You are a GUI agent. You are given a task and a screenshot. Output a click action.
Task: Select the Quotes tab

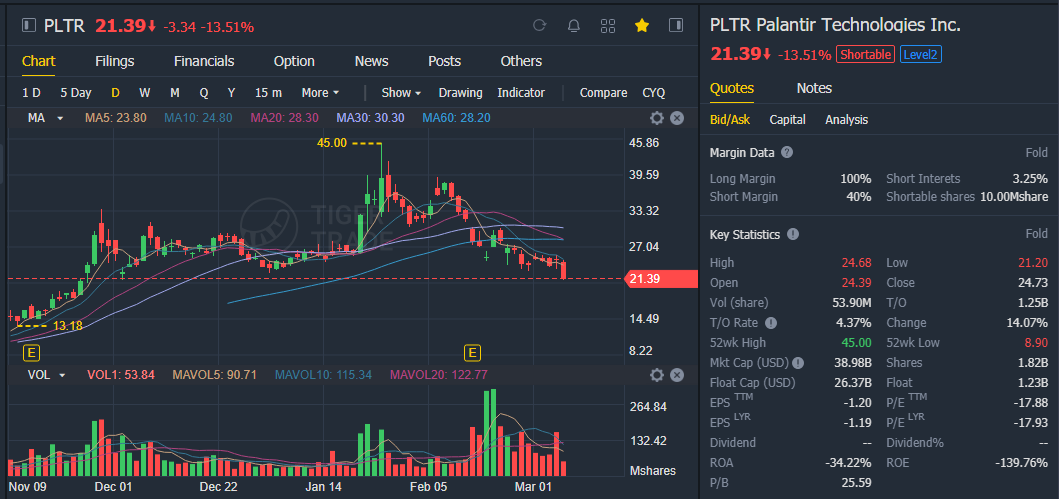pyautogui.click(x=731, y=88)
